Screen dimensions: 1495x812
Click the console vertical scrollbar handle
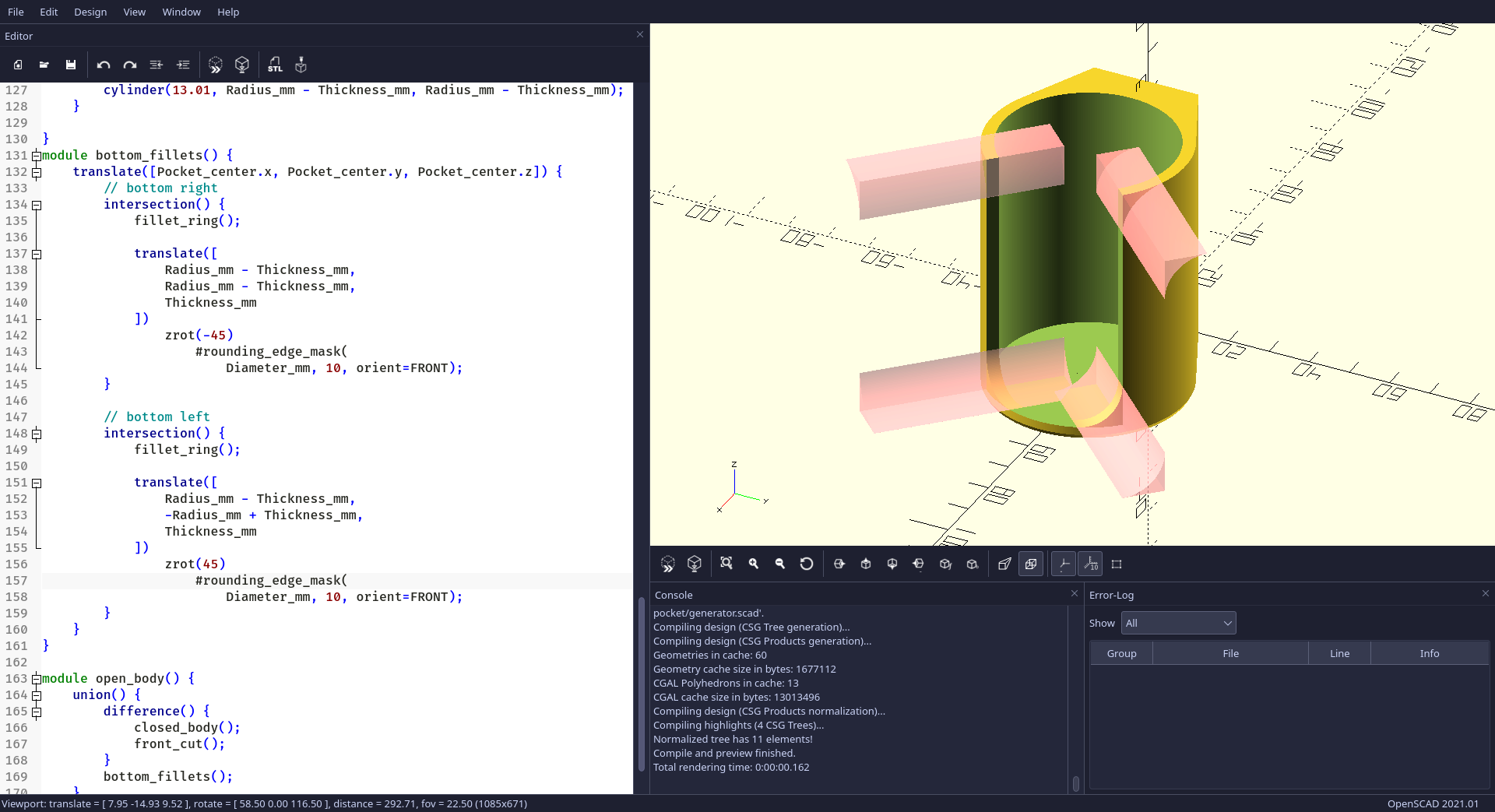1076,783
